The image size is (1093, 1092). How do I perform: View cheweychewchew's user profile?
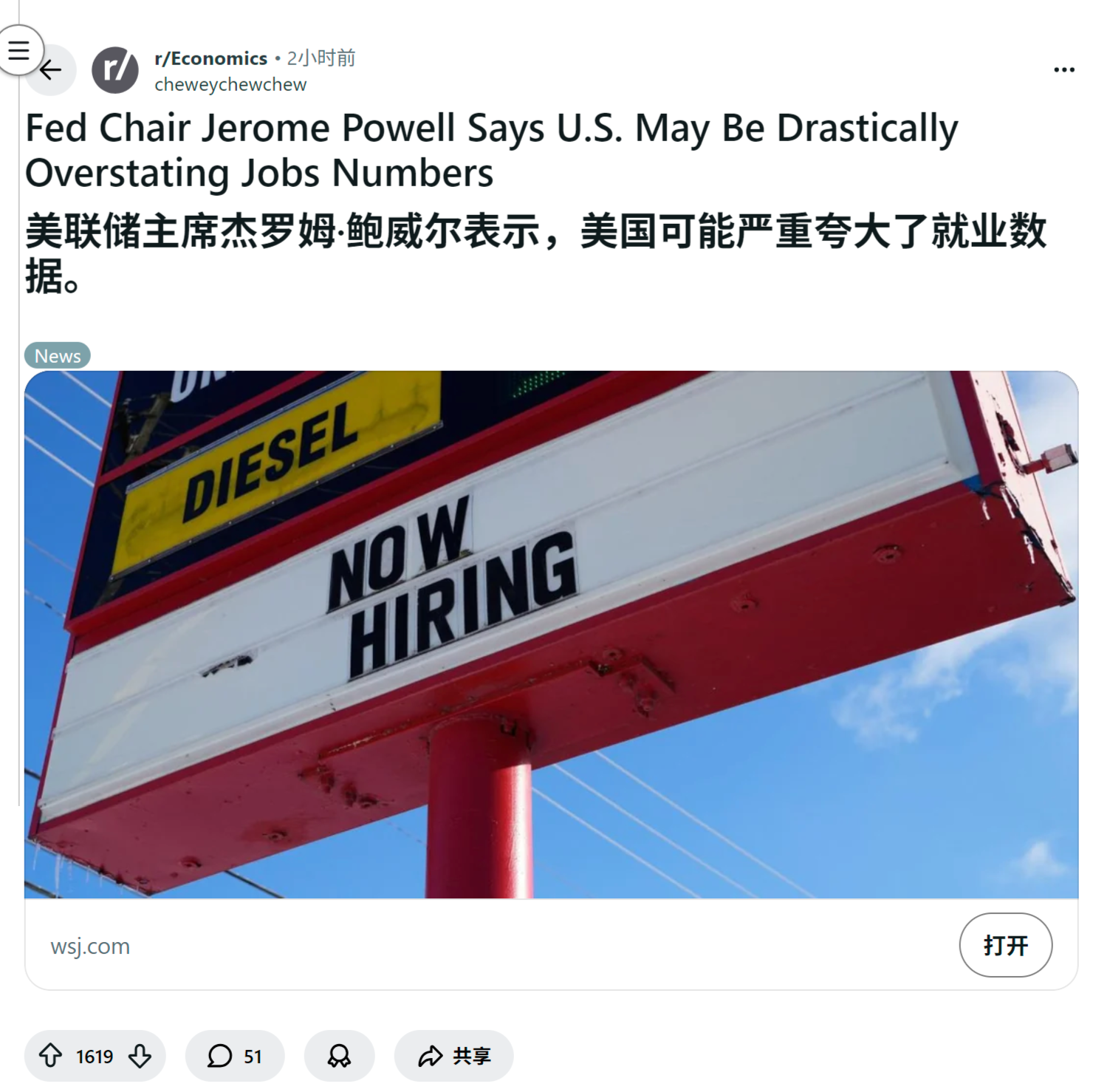click(230, 85)
